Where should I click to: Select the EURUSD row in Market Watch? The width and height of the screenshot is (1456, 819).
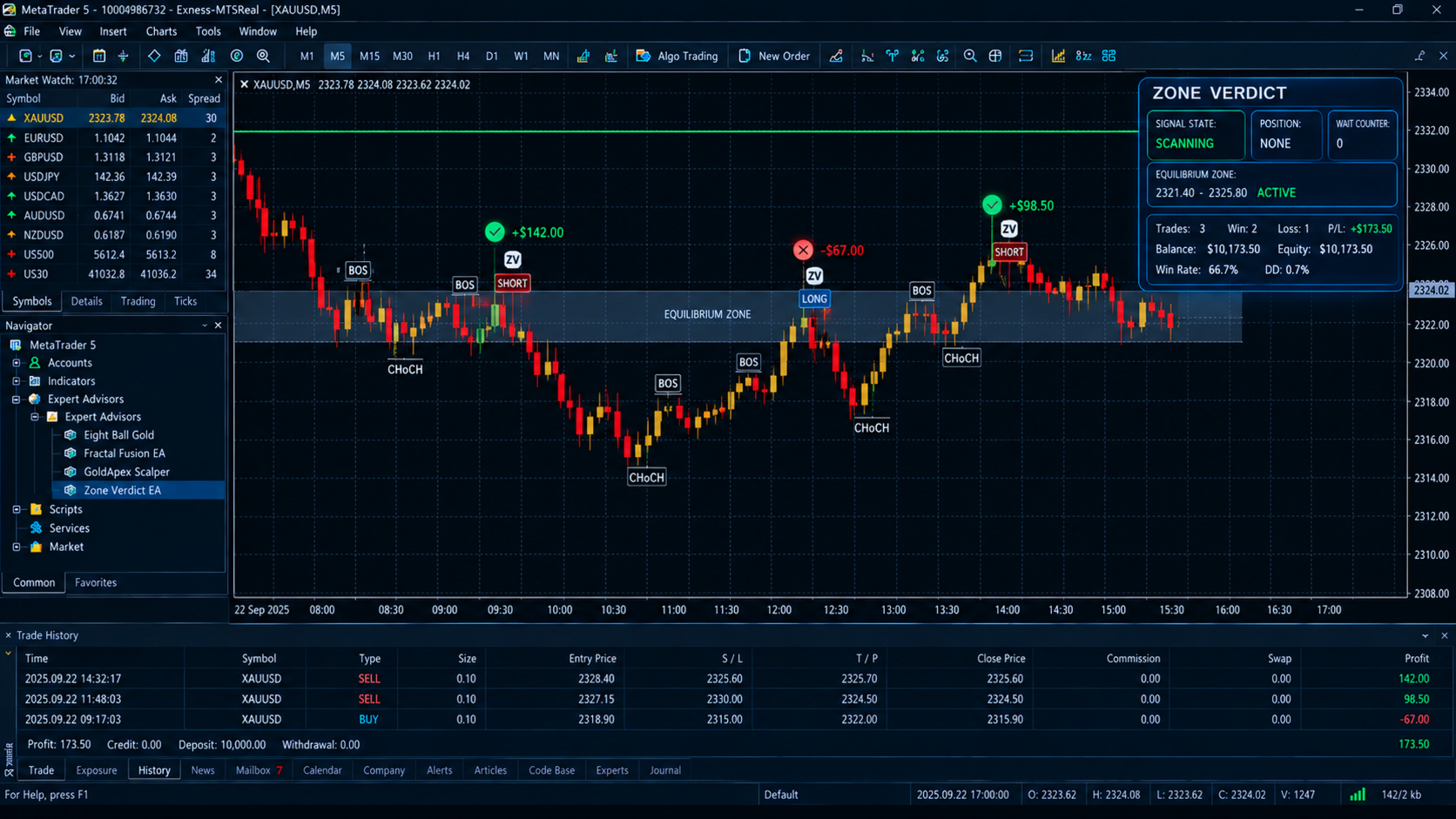[x=113, y=138]
